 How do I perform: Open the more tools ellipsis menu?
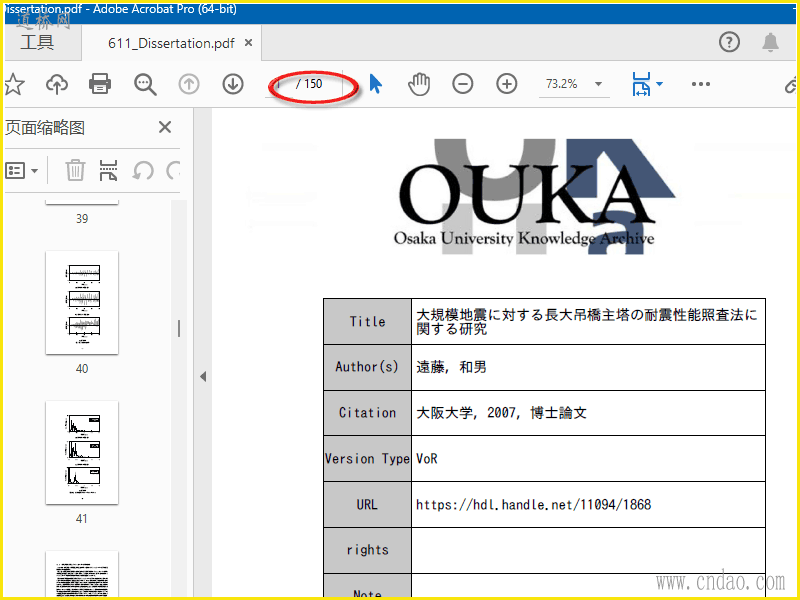click(701, 84)
